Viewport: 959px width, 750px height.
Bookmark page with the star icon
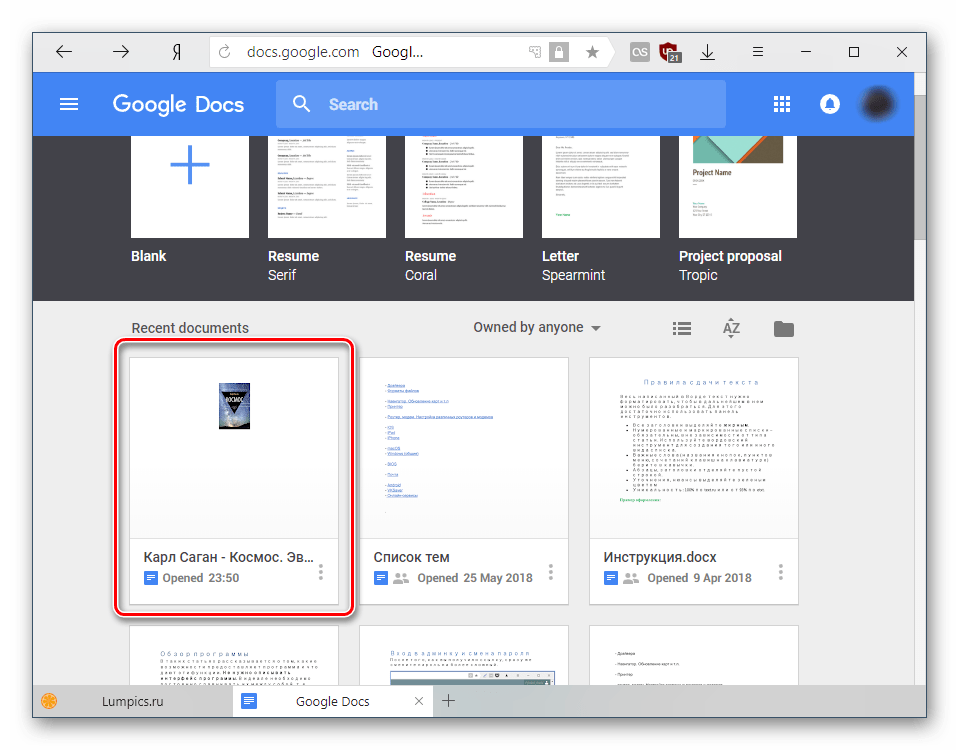tap(592, 52)
